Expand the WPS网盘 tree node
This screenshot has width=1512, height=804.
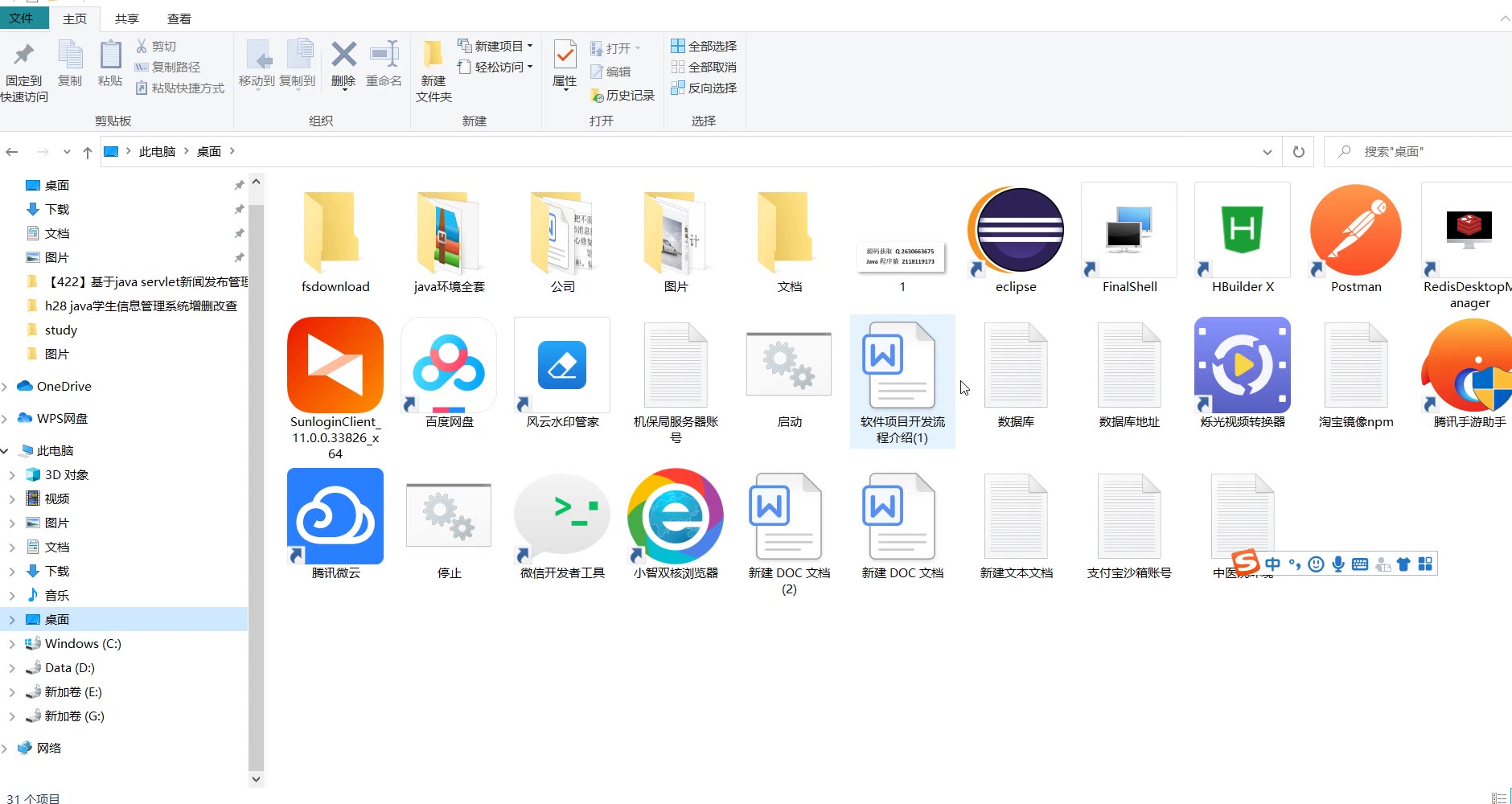[x=6, y=419]
